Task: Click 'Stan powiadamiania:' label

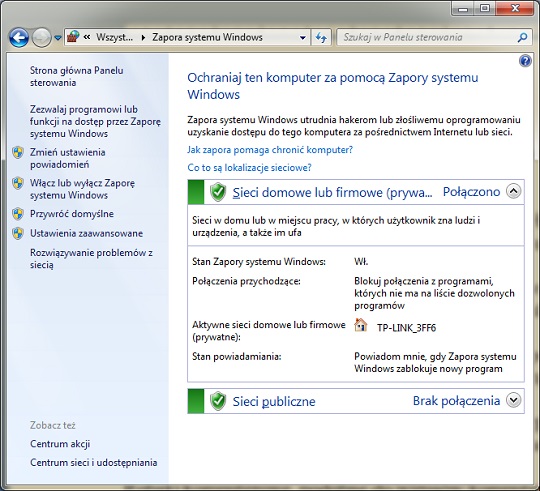Action: point(237,357)
